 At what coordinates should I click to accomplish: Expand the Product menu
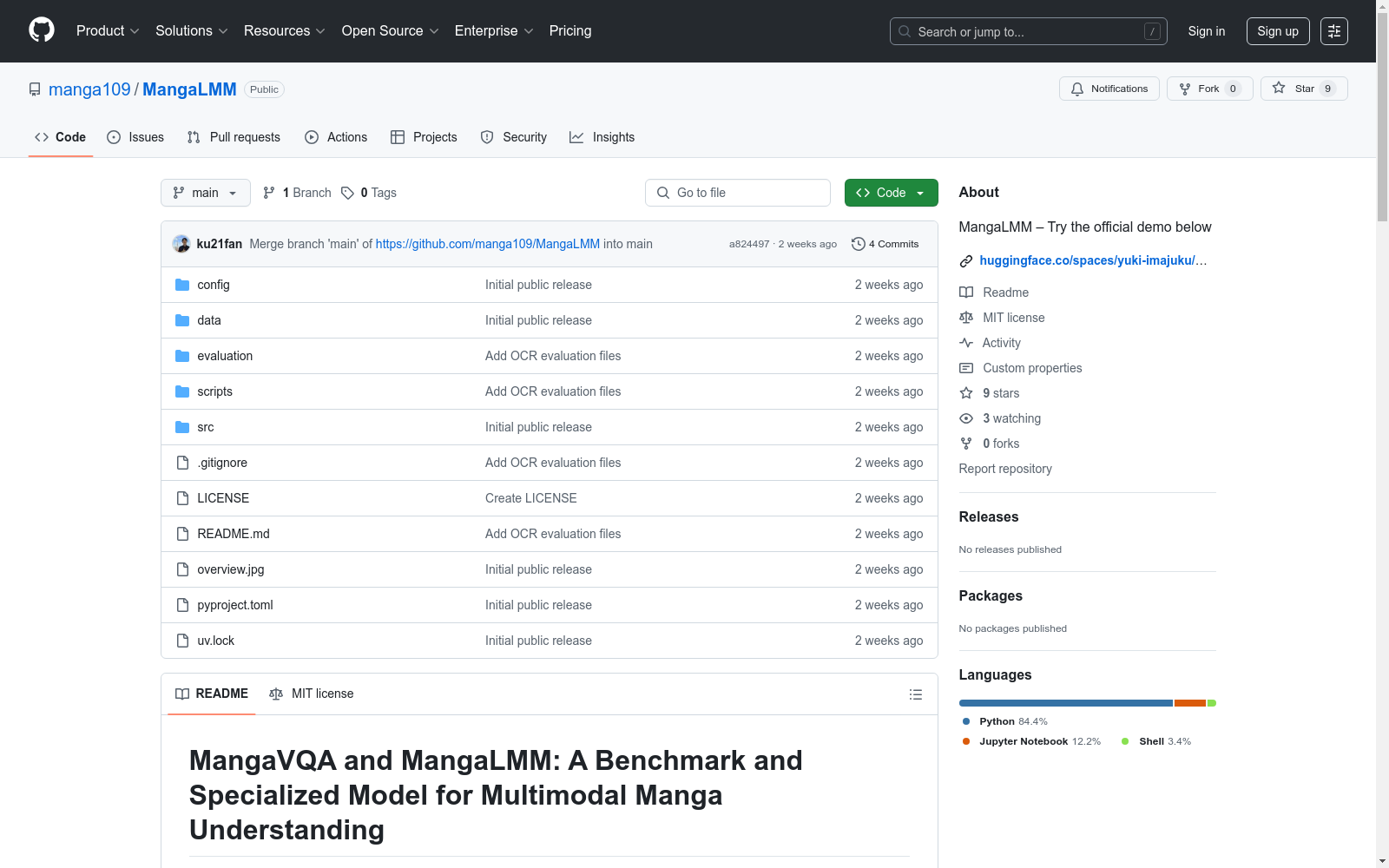click(x=108, y=30)
